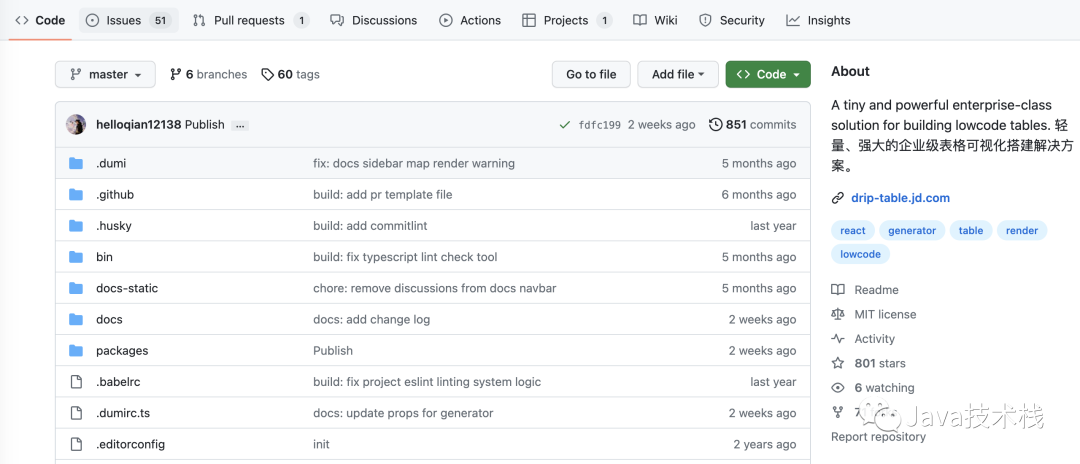This screenshot has width=1080, height=464.
Task: Click the star icon next to 801 stars
Action: click(x=838, y=364)
